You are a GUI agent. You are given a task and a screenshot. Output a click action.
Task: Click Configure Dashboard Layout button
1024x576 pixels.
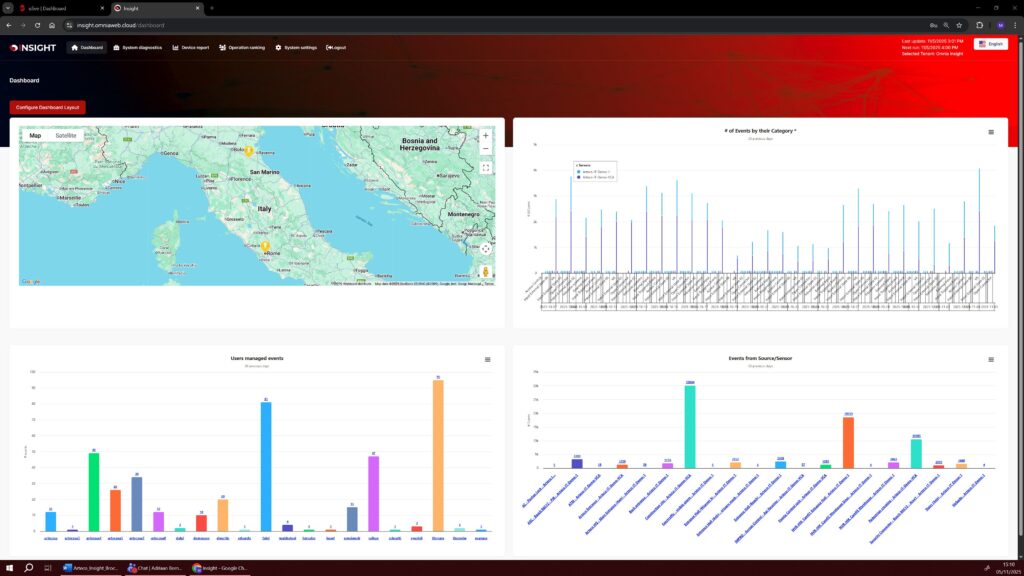(x=47, y=107)
